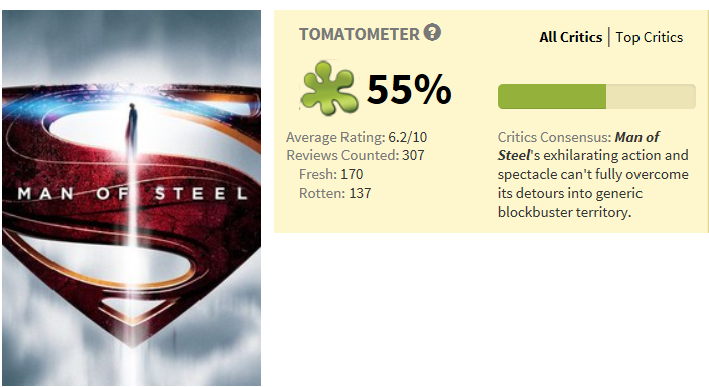
Task: Click the unfilled beige part of score bar
Action: point(651,96)
